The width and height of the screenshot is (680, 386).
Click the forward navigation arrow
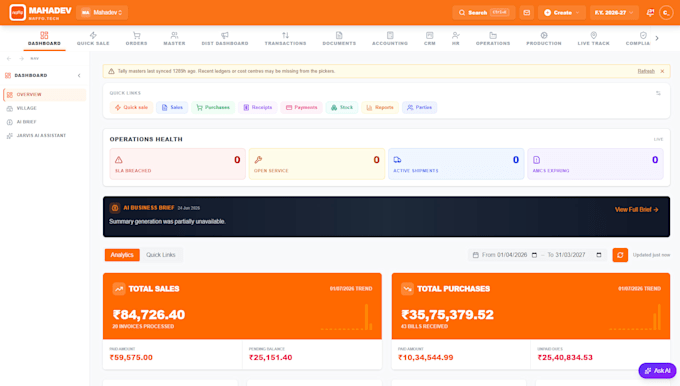coord(21,59)
